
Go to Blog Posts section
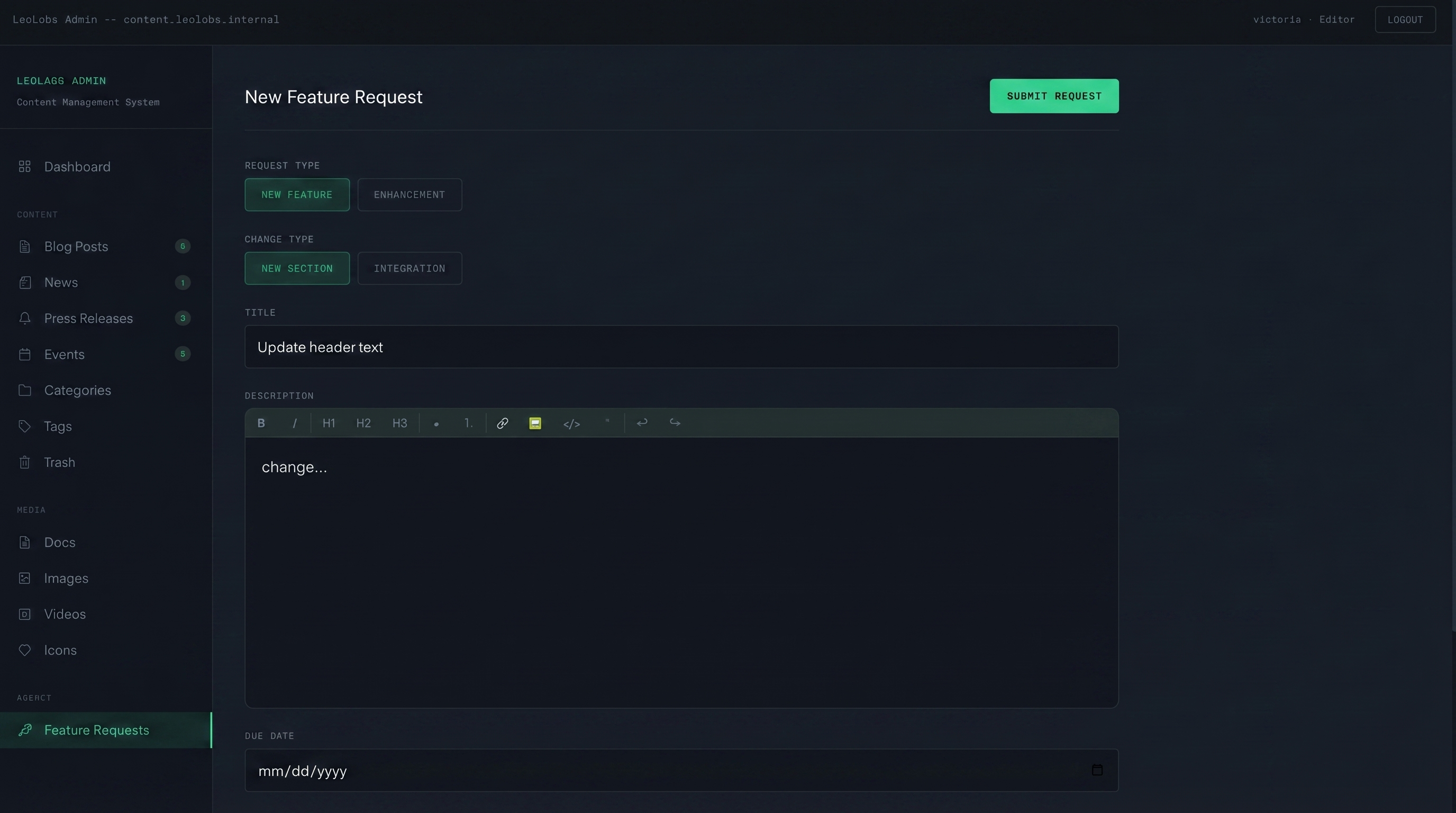point(106,247)
